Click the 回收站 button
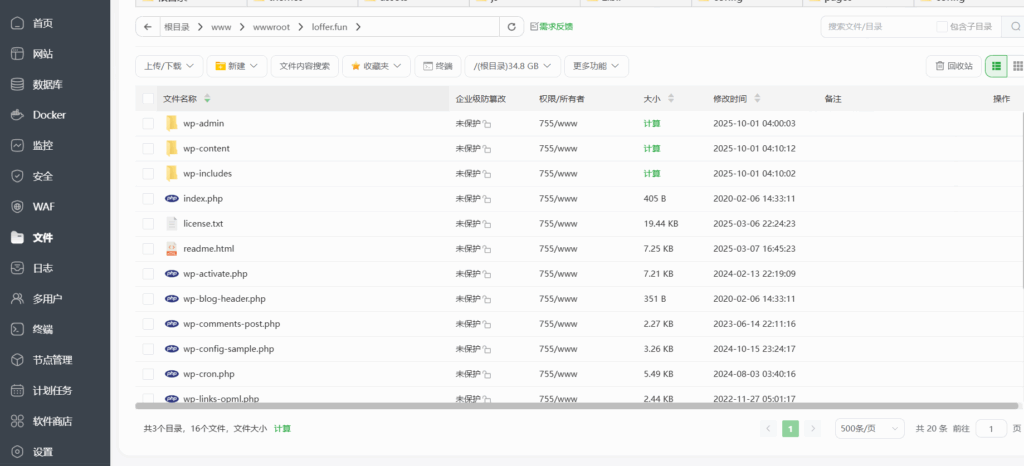 (953, 66)
